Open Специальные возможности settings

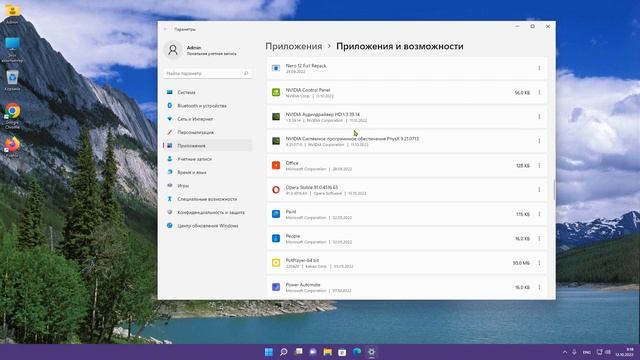(207, 199)
